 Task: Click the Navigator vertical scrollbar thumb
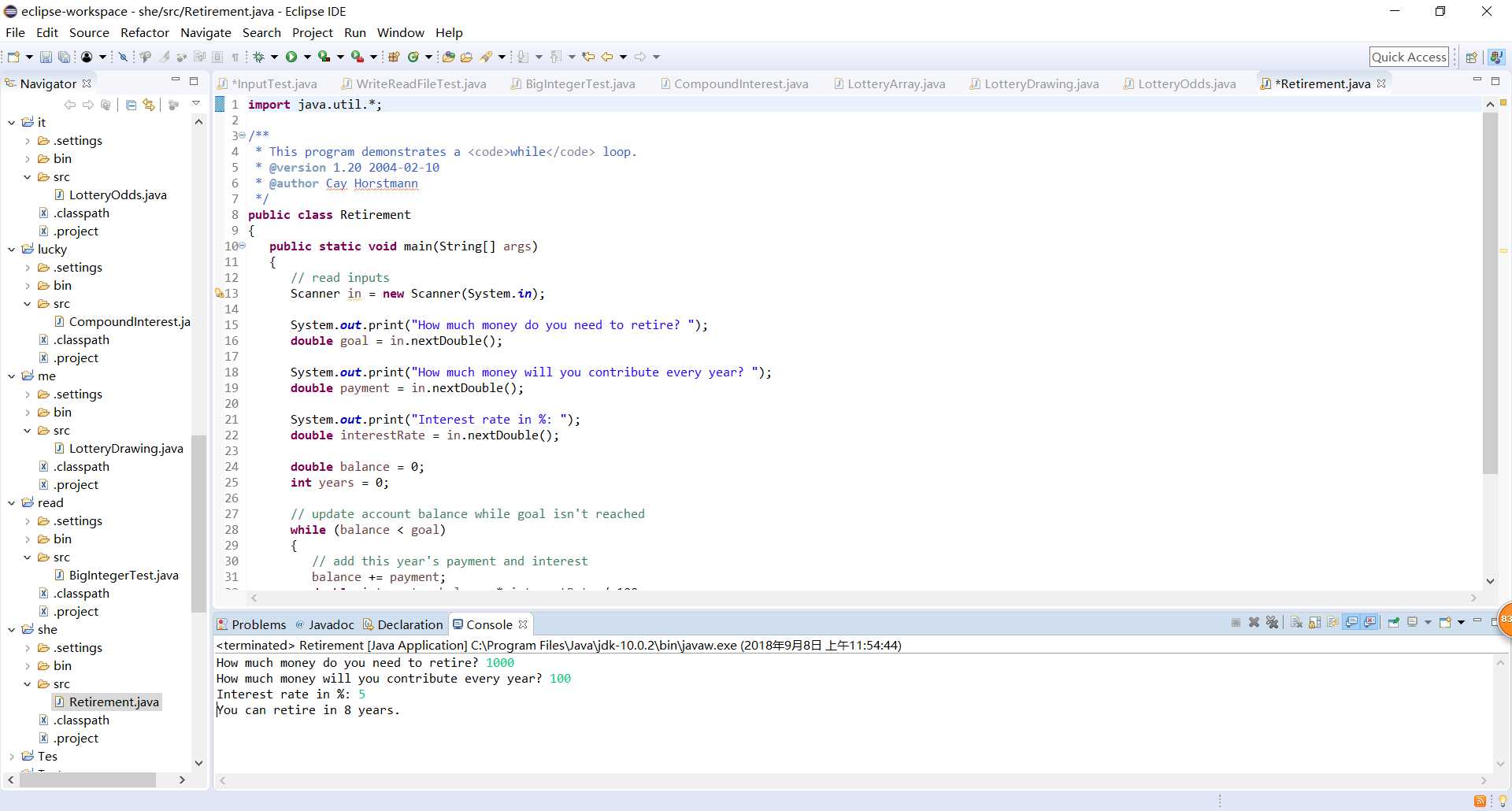(198, 524)
